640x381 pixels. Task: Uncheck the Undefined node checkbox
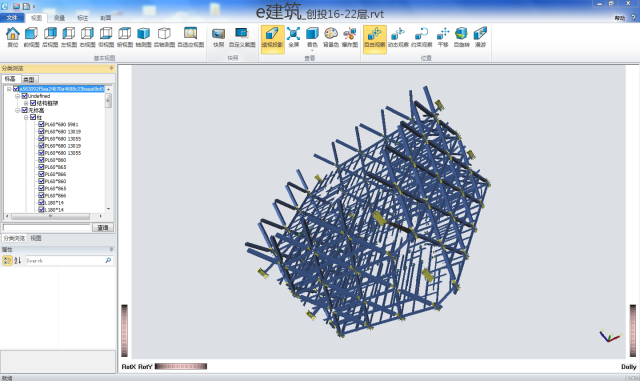pyautogui.click(x=24, y=96)
